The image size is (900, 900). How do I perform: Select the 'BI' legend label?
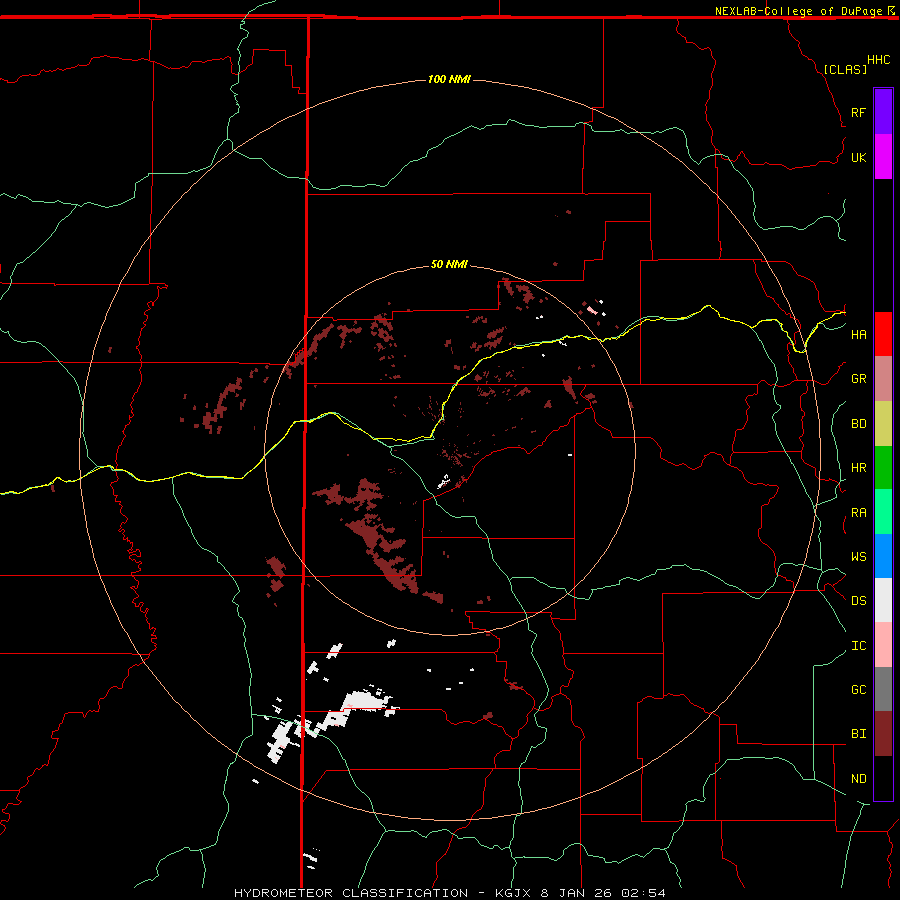858,734
